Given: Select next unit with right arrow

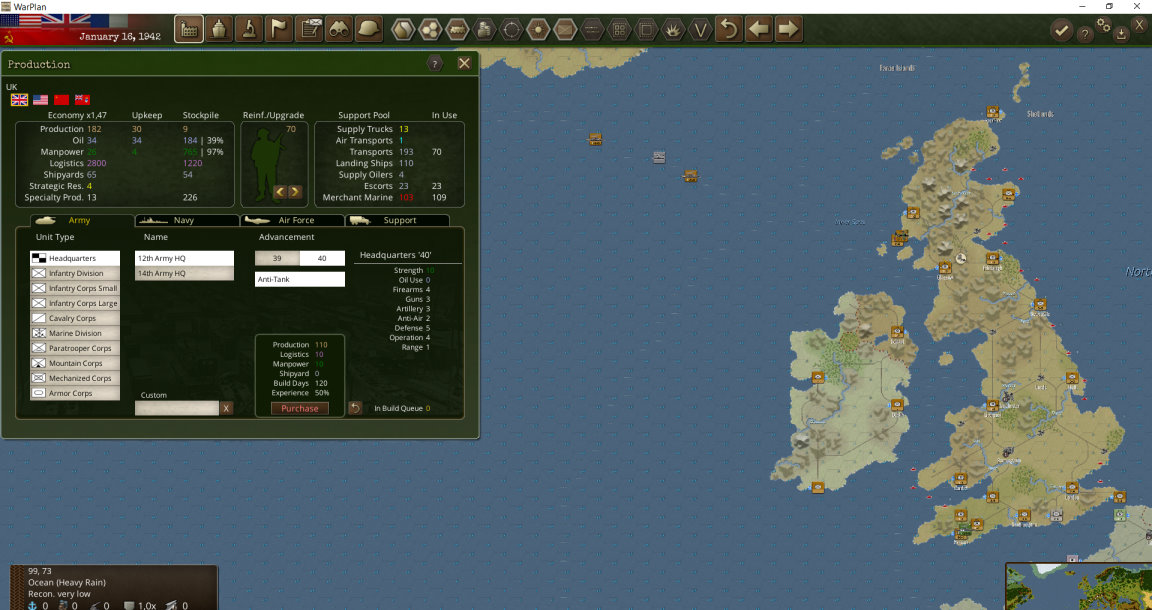Looking at the screenshot, I should (788, 29).
